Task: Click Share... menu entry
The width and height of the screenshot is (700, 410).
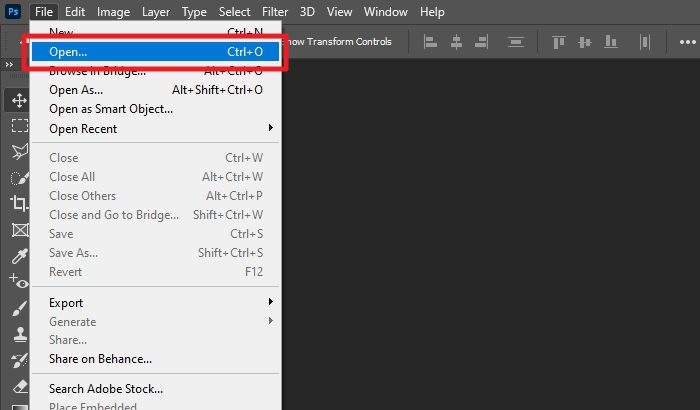Action: [x=155, y=340]
